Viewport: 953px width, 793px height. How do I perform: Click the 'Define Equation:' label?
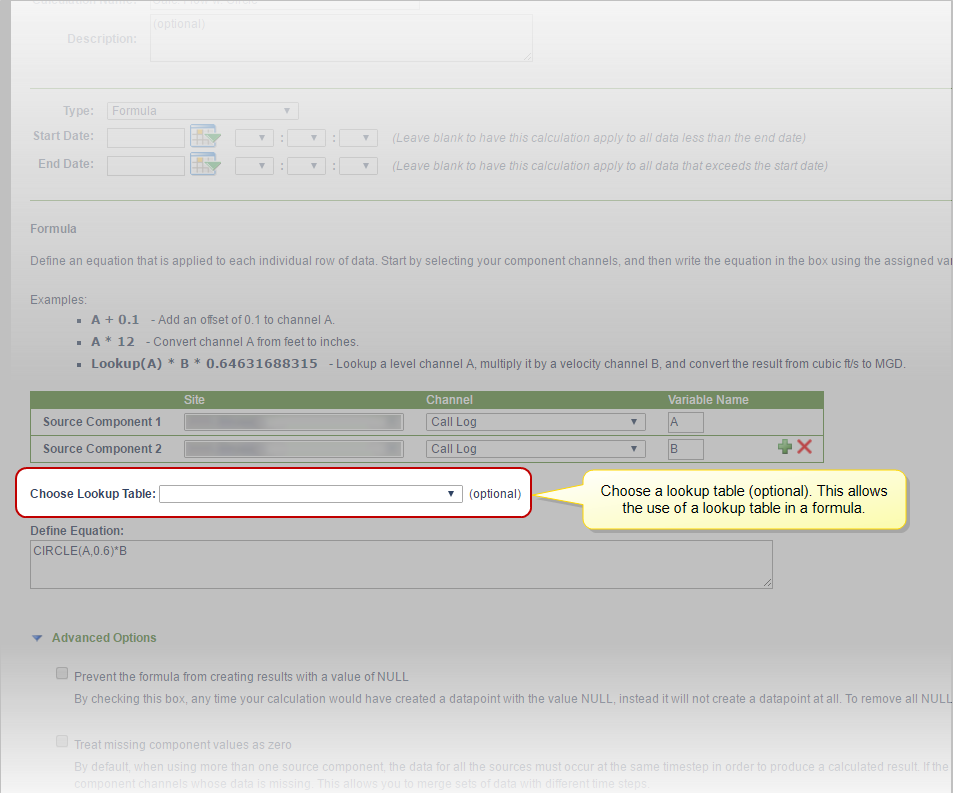pos(77,530)
